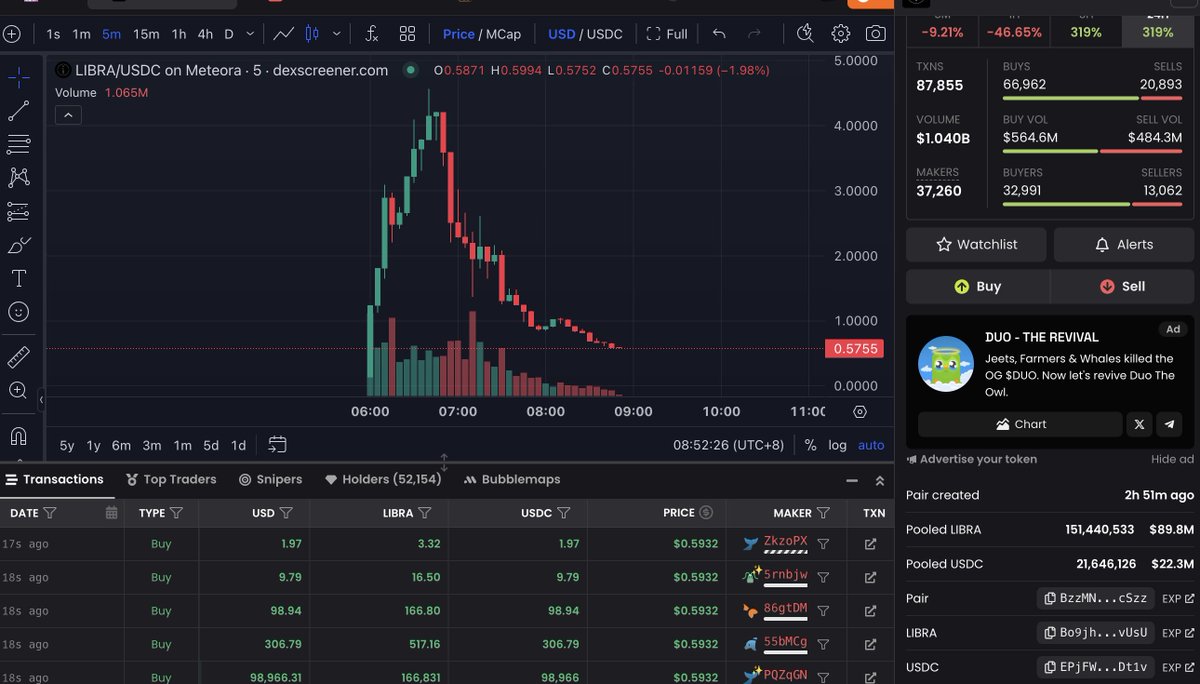Toggle the magnet snapping mode
The width and height of the screenshot is (1200, 684).
pos(18,436)
